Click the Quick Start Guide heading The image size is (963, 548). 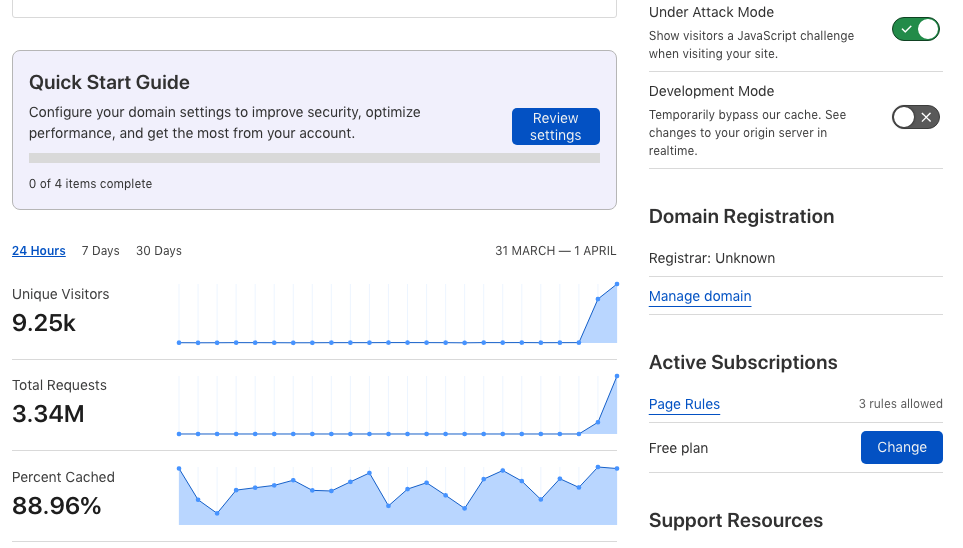pyautogui.click(x=109, y=82)
